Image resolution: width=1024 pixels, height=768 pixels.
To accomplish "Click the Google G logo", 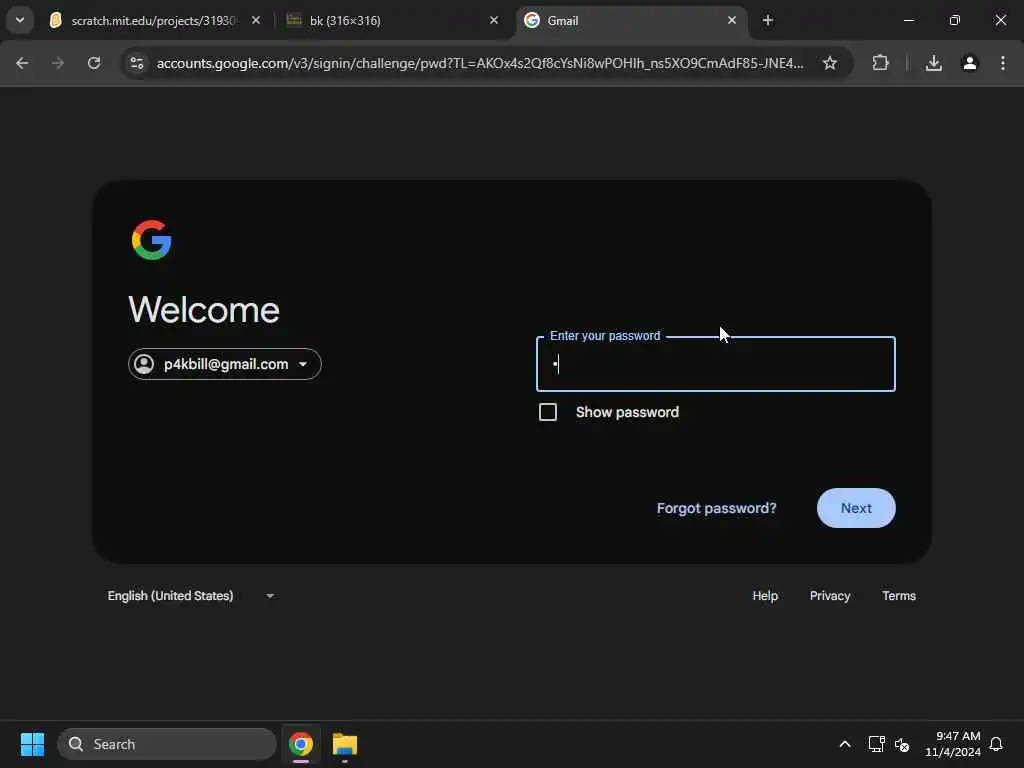I will [x=152, y=240].
